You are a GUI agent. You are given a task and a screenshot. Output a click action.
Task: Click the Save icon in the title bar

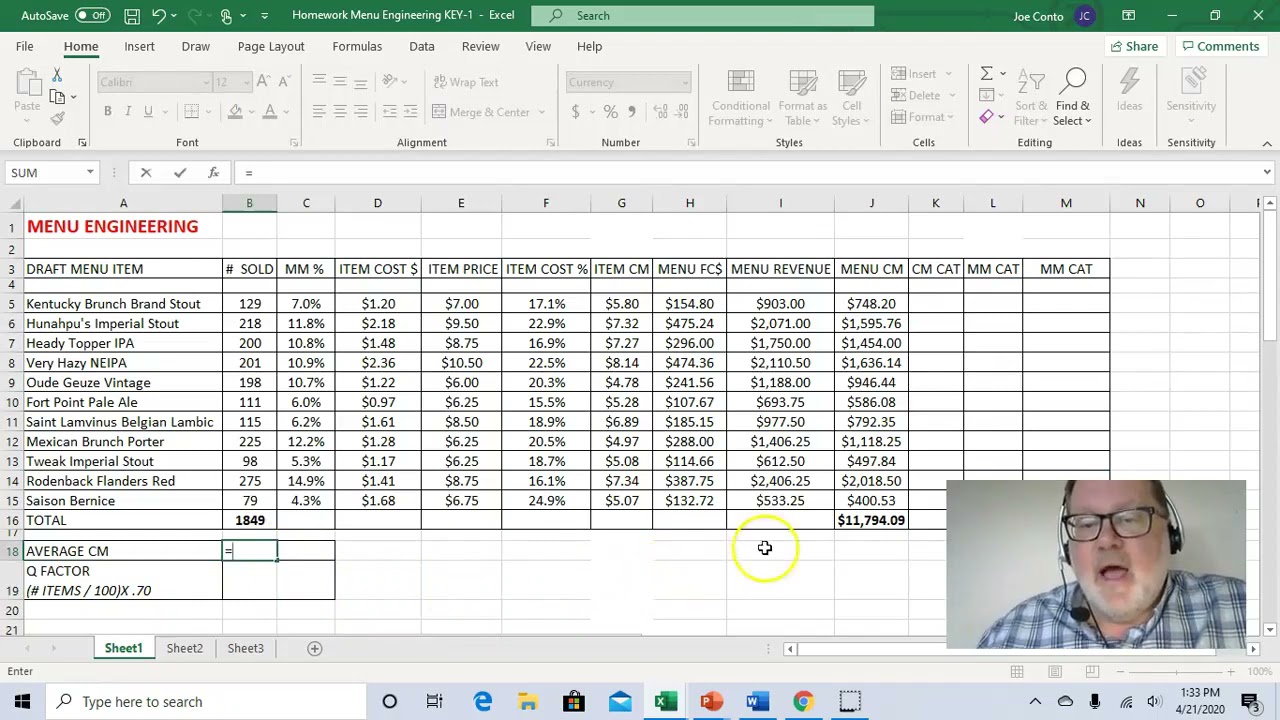pos(132,16)
